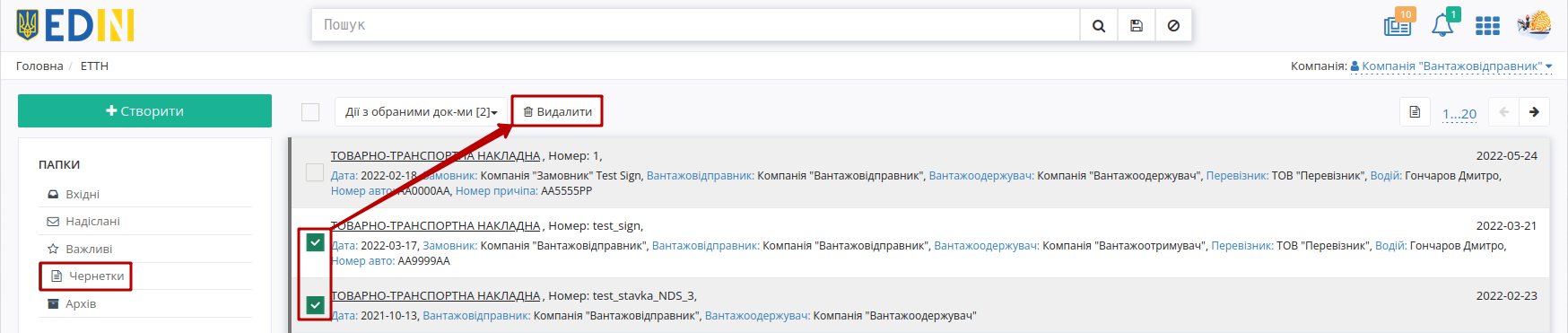Click the date 2022-03-21
Image resolution: width=1568 pixels, height=333 pixels.
pyautogui.click(x=1506, y=226)
